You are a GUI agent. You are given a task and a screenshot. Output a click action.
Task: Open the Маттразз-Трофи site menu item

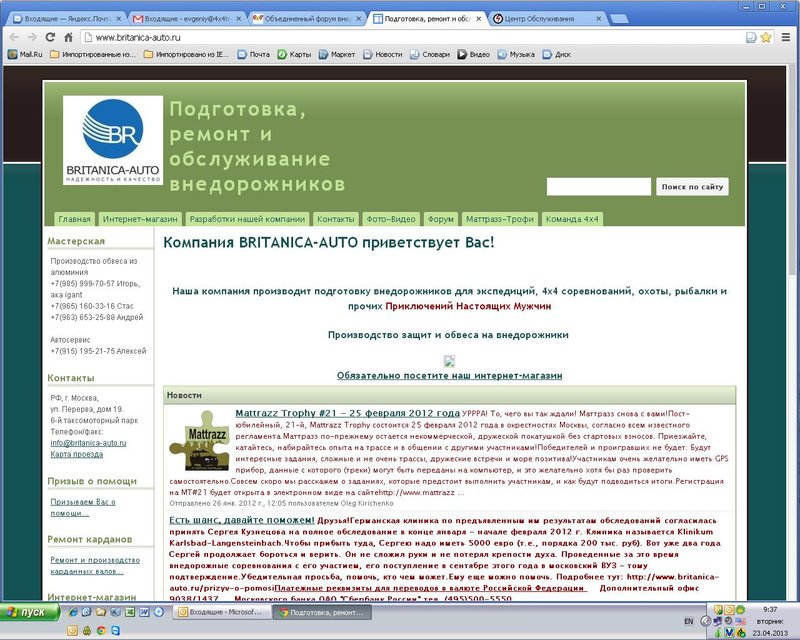[500, 219]
